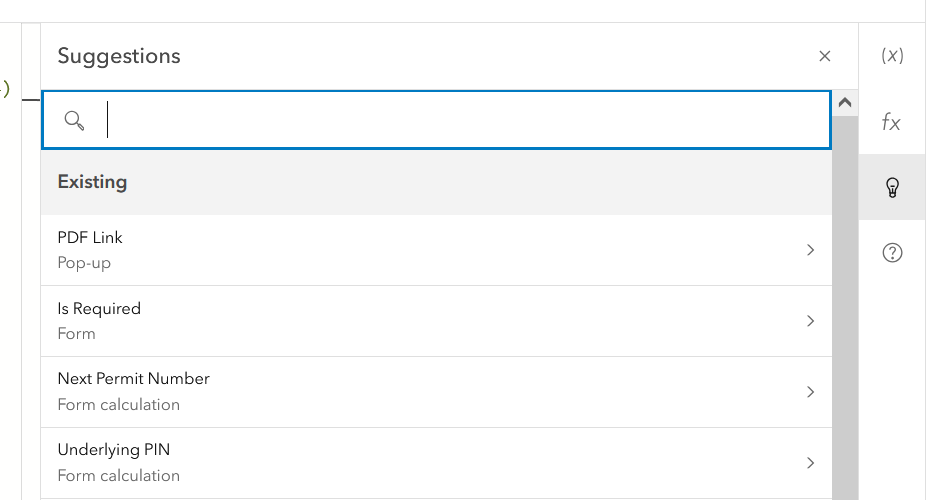Open the help question mark panel
This screenshot has height=500, width=938.
pos(892,253)
